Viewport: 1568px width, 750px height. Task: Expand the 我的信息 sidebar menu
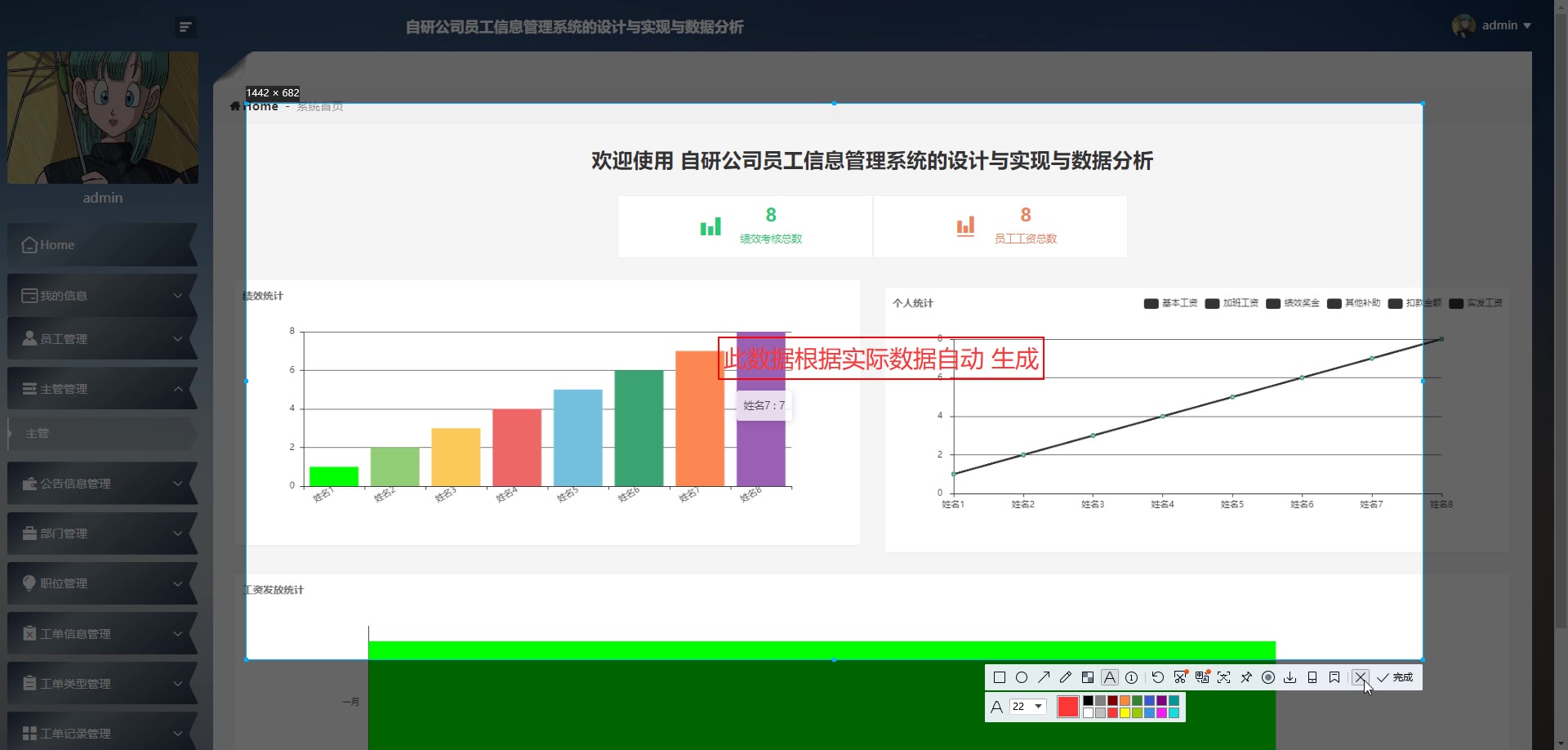tap(102, 296)
